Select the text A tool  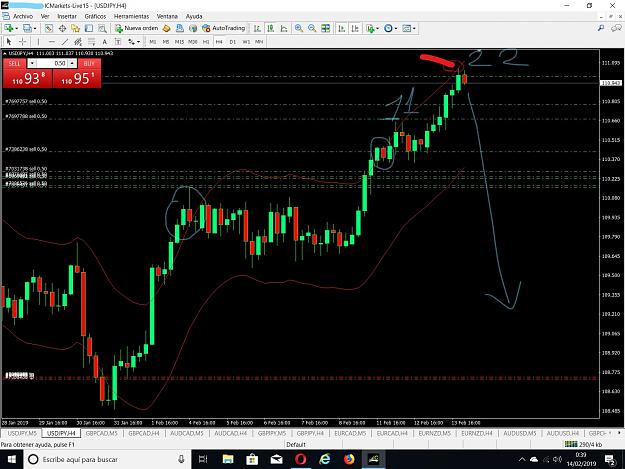(104, 41)
